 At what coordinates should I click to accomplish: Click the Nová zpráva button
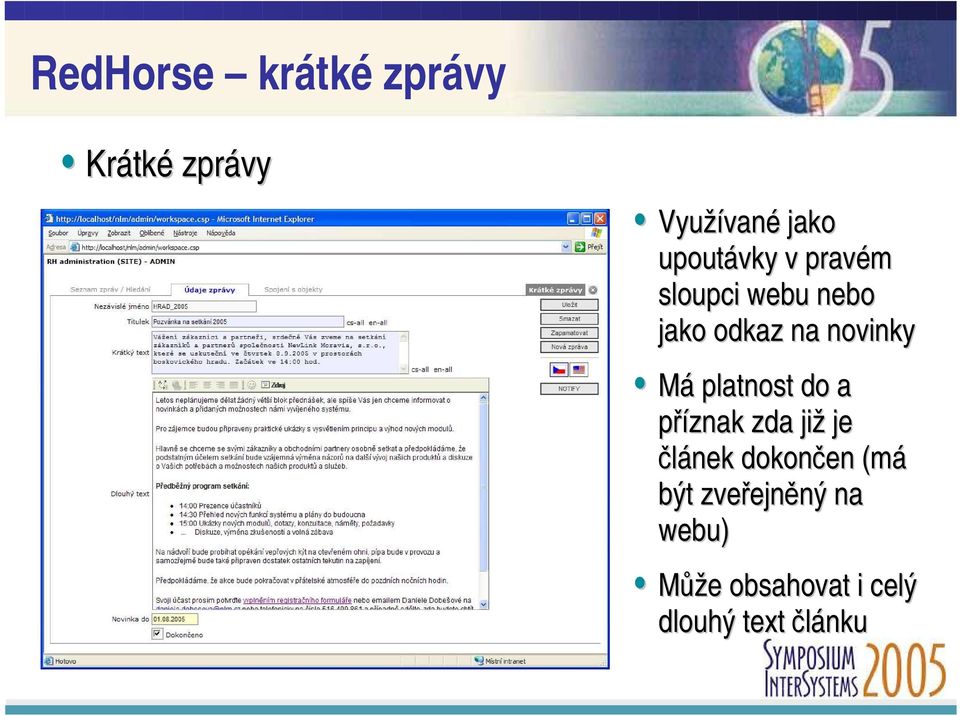tap(569, 347)
